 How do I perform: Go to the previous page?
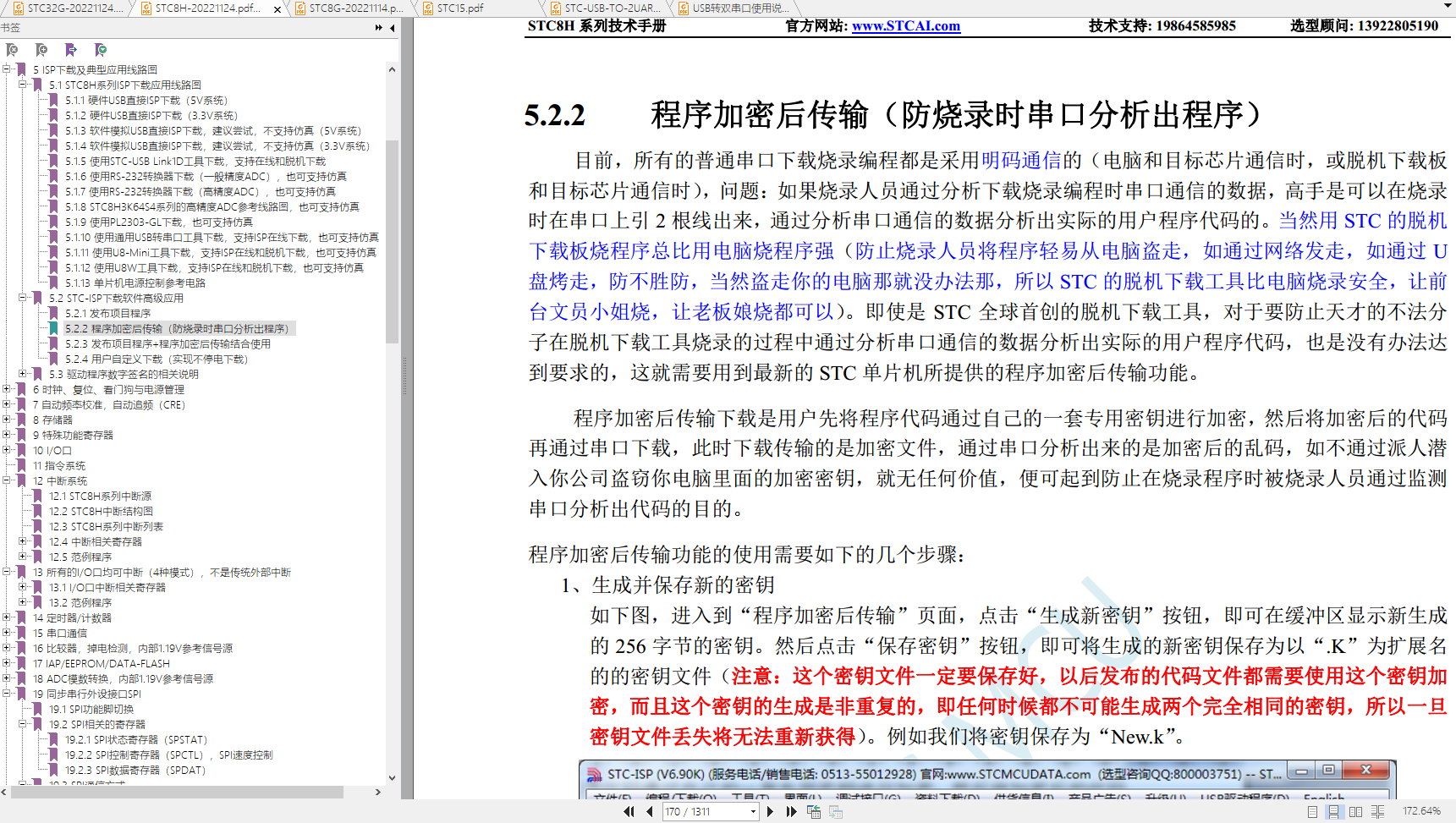pos(649,811)
